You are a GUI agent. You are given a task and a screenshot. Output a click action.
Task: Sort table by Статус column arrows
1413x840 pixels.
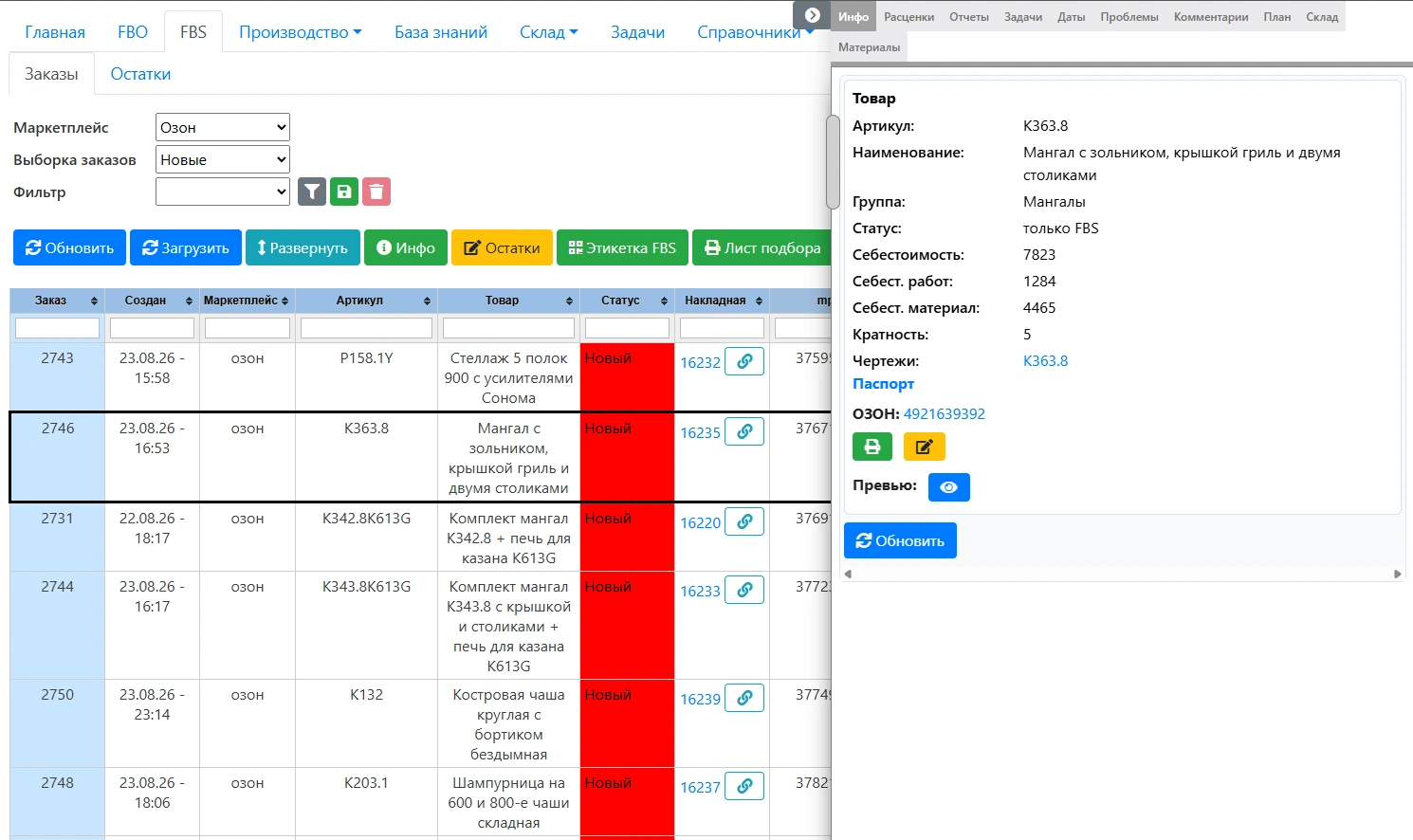tap(664, 301)
